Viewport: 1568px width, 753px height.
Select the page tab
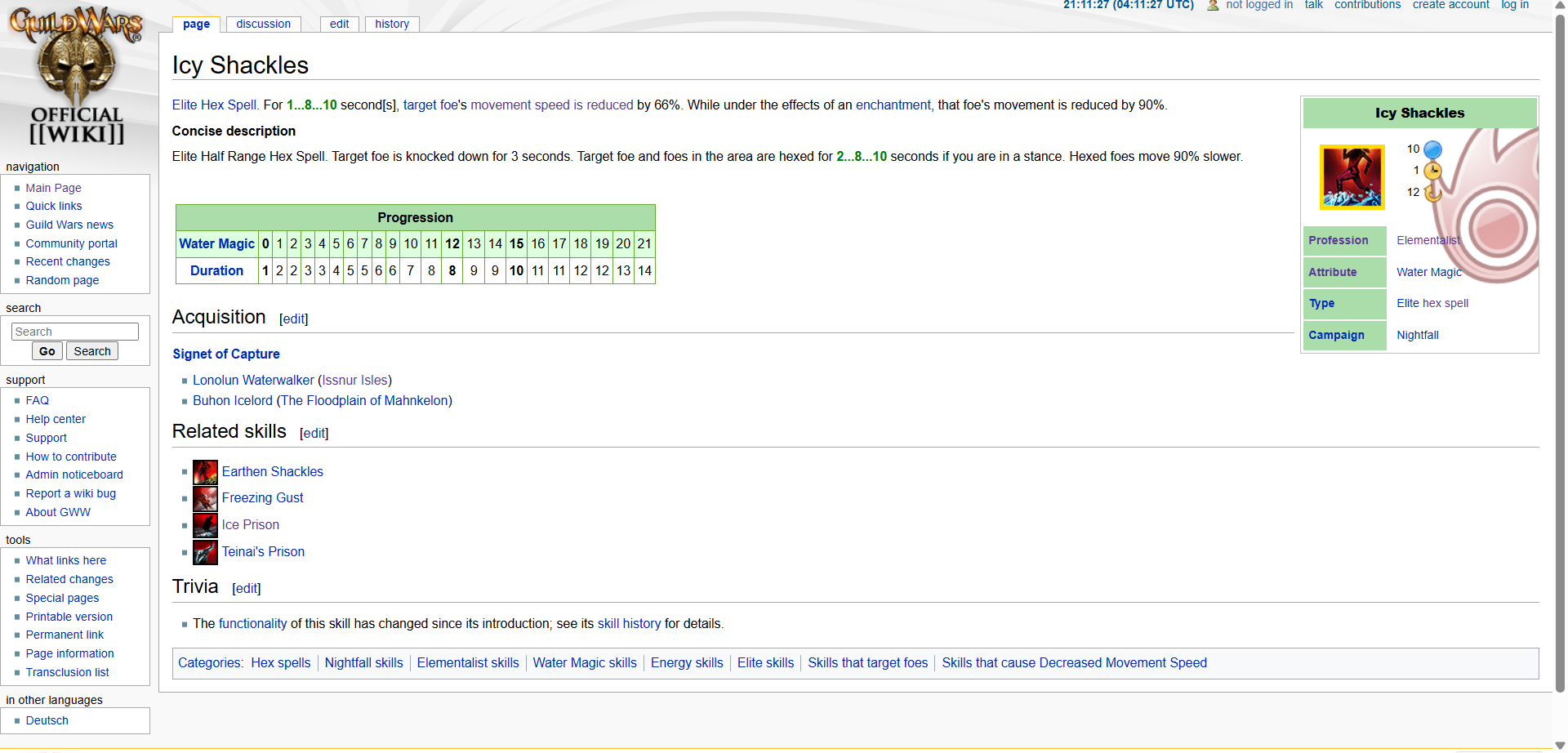(x=196, y=24)
